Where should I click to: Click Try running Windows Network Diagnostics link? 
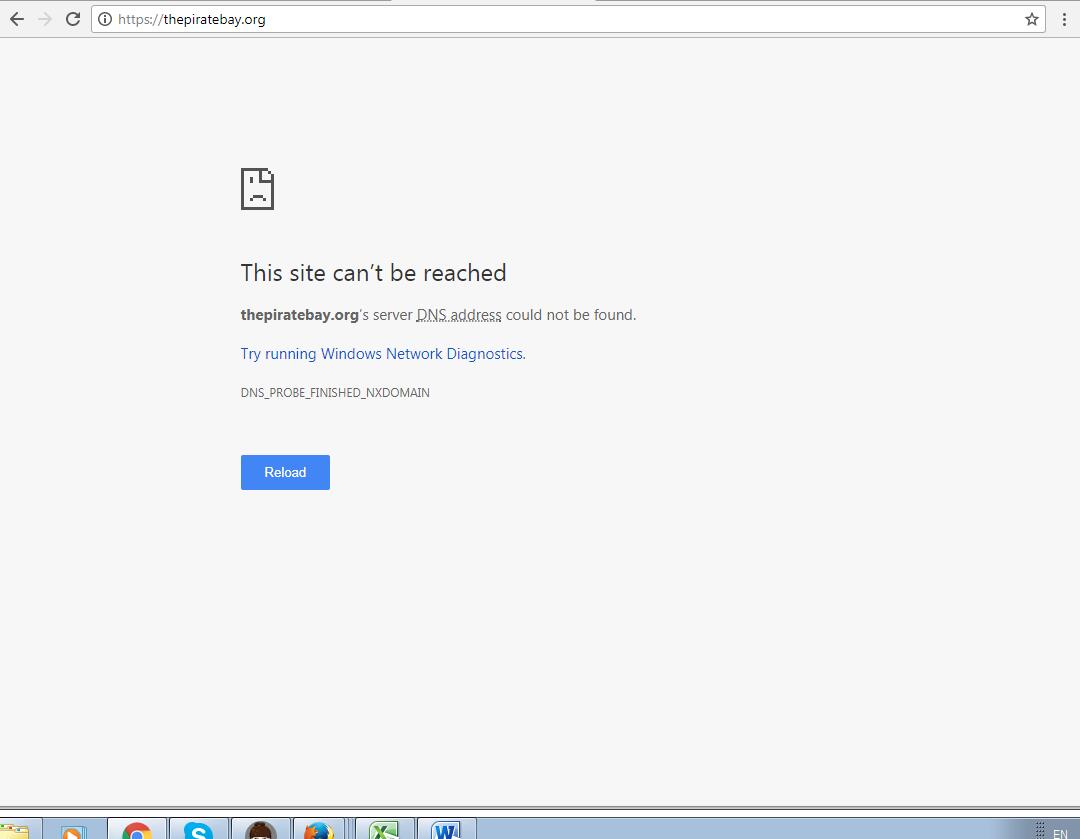click(383, 354)
